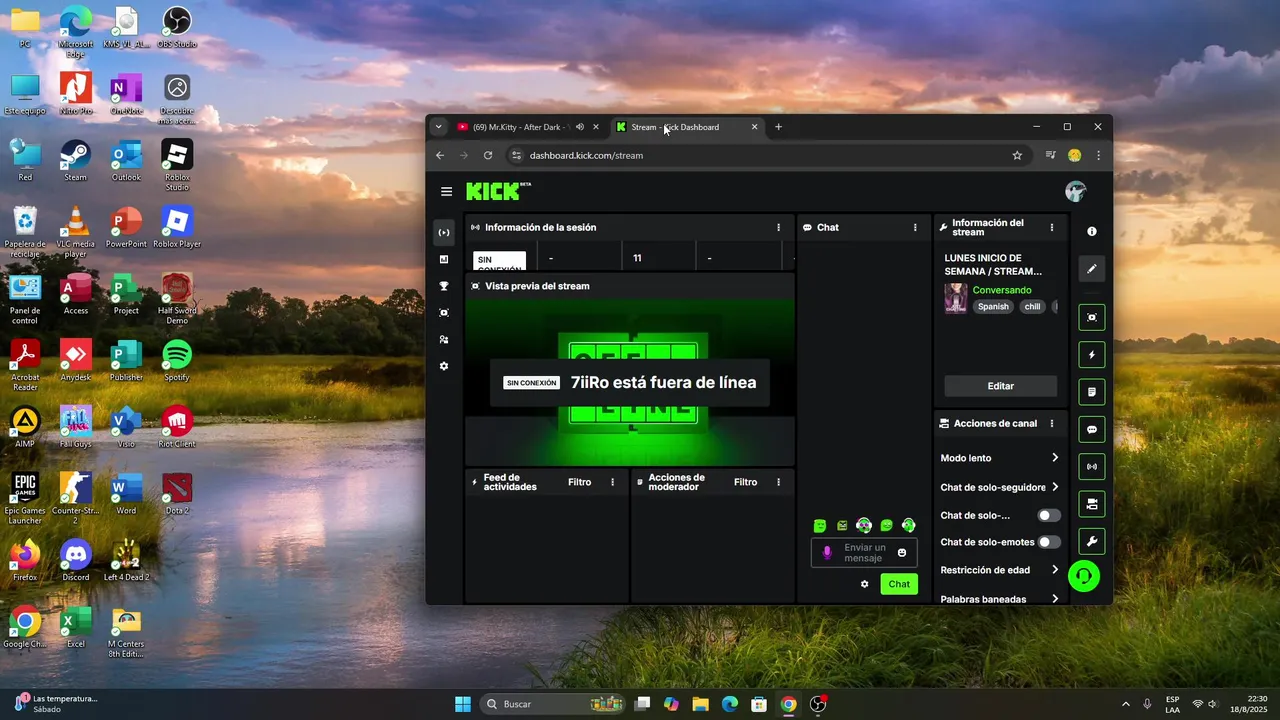Click the info icon in right panel strip

tap(1091, 231)
